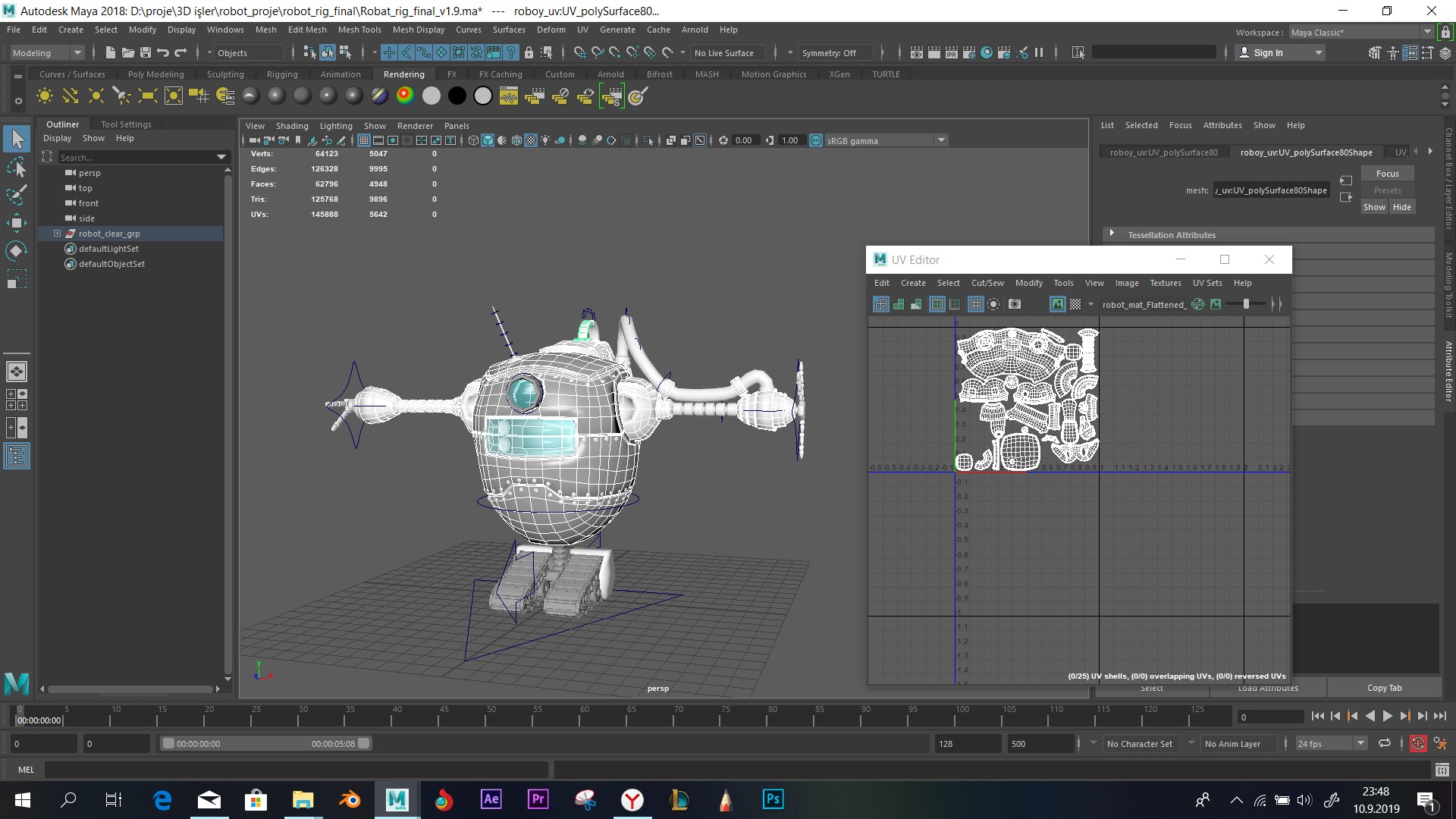
Task: Select the Move tool in tool box
Action: click(x=17, y=223)
